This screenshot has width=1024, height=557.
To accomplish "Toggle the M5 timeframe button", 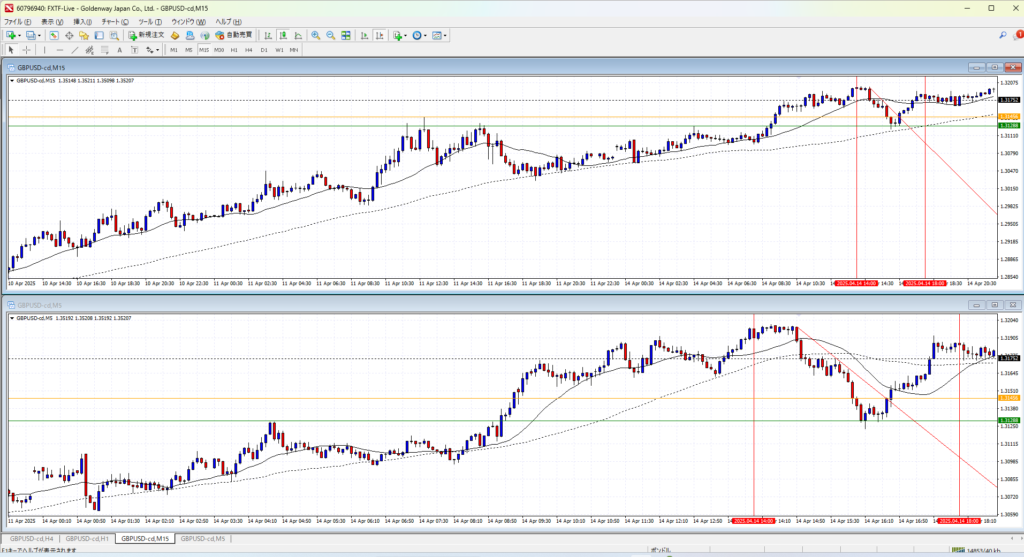I will pyautogui.click(x=188, y=49).
